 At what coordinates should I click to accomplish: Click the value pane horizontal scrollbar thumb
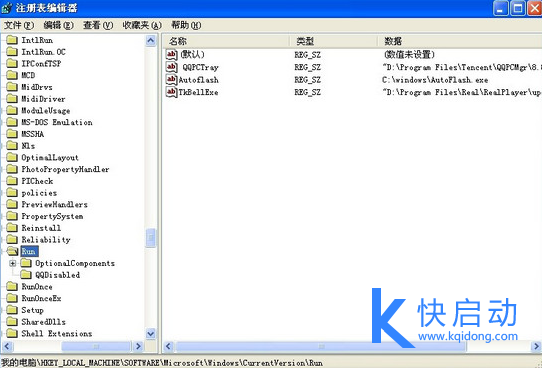(x=321, y=346)
